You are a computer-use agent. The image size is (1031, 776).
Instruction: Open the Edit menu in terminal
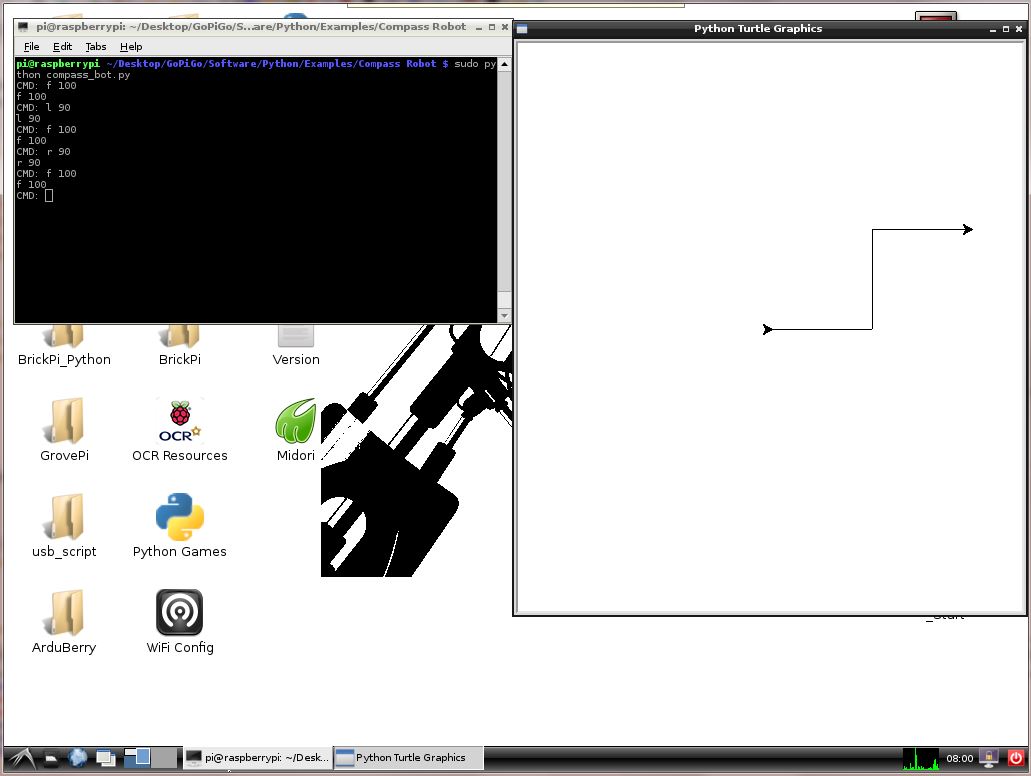coord(62,47)
